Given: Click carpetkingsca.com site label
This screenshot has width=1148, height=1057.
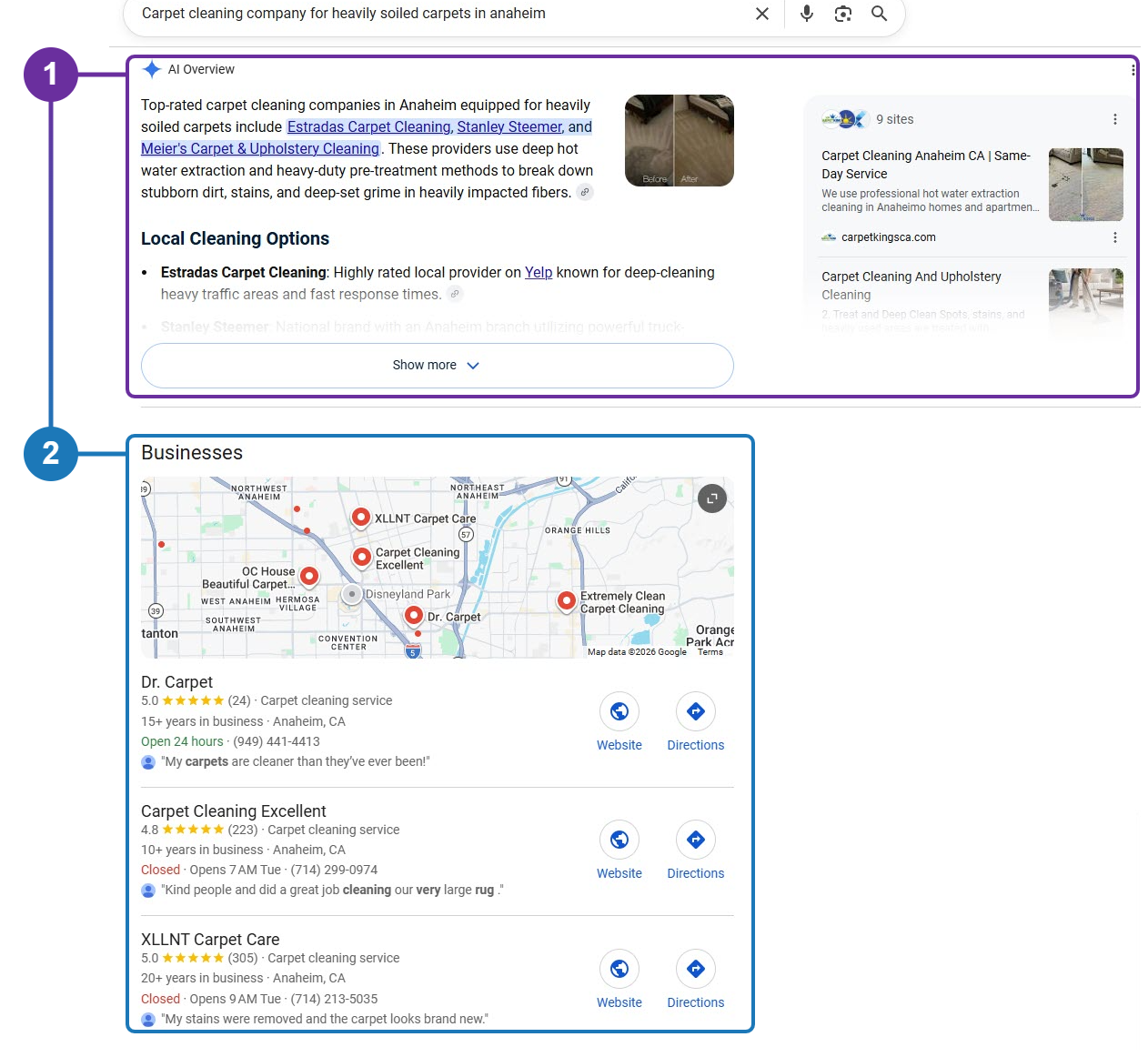Looking at the screenshot, I should tap(889, 237).
